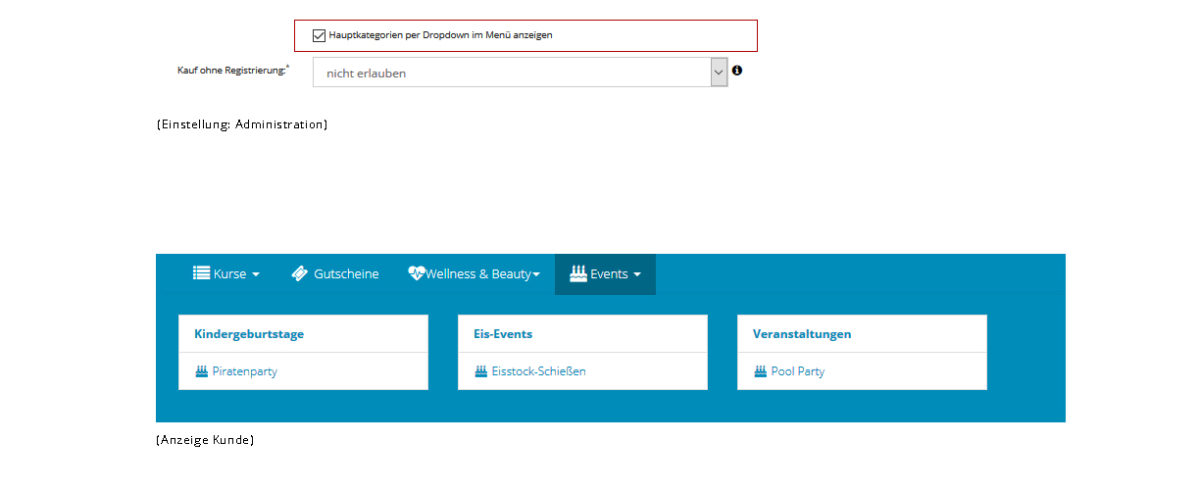Image resolution: width=1200 pixels, height=490 pixels.
Task: Click the heartbeat icon beside Wellness & Beauty
Action: 416,273
